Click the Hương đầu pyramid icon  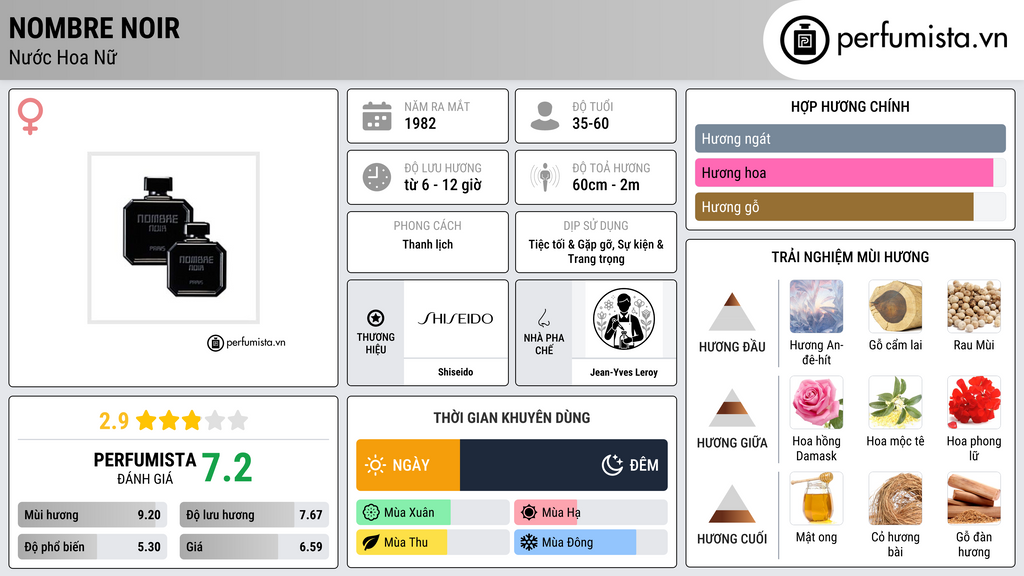point(732,312)
